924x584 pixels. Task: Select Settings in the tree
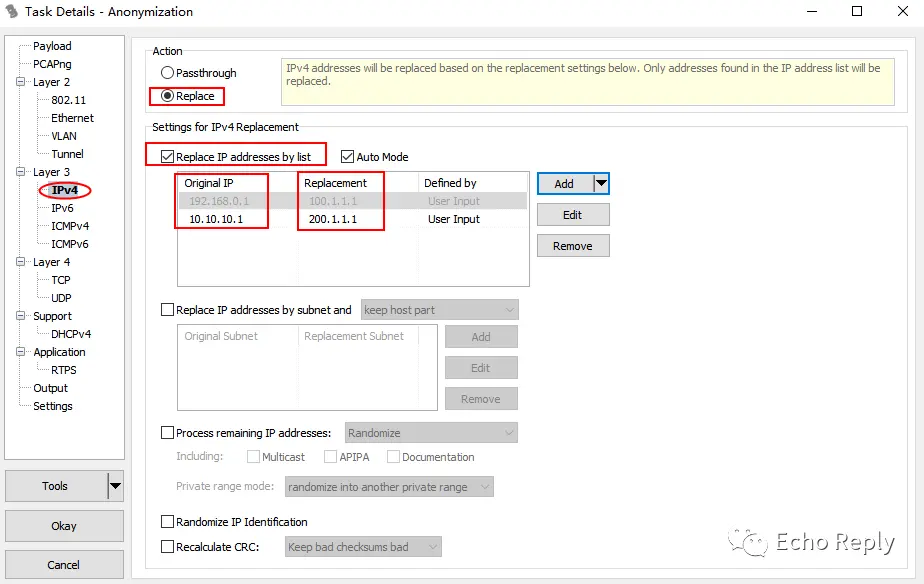click(x=52, y=406)
